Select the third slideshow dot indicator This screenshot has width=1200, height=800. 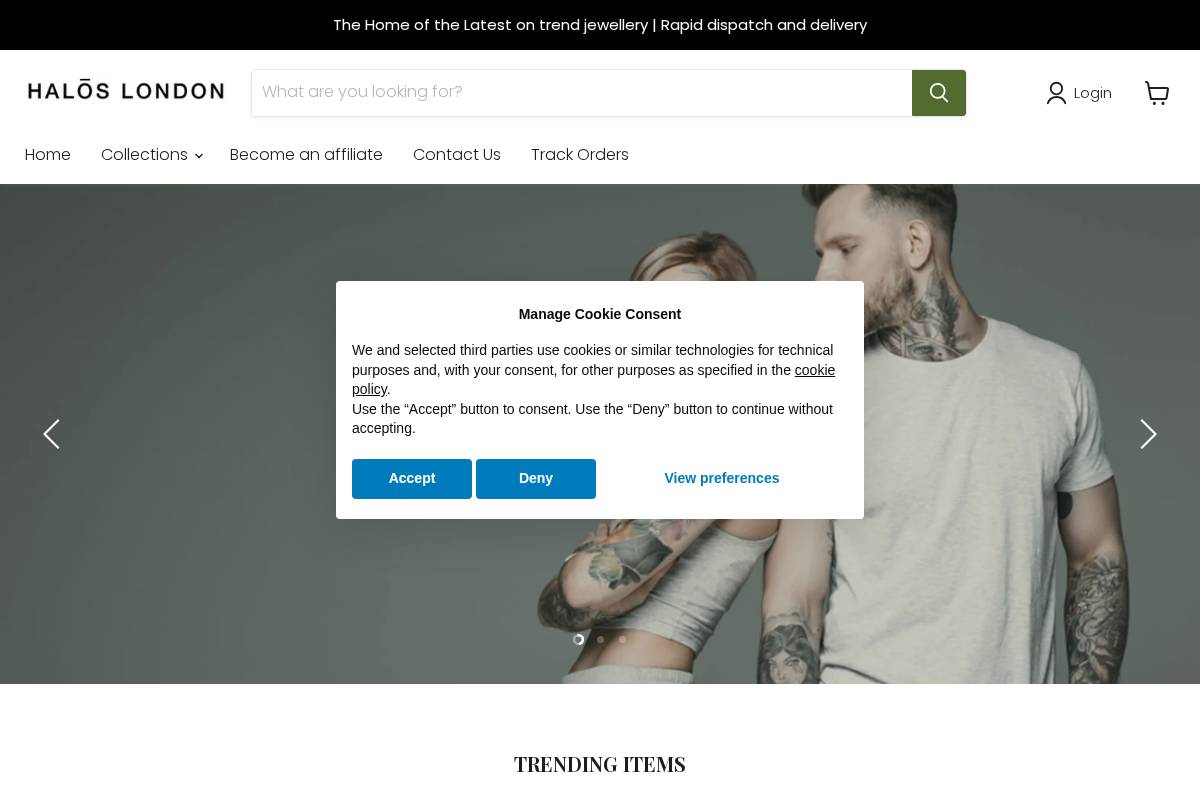pyautogui.click(x=622, y=639)
